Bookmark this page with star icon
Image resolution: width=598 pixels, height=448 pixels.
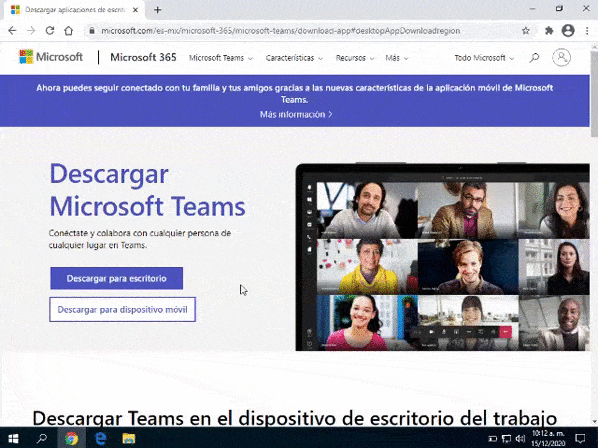tap(526, 31)
